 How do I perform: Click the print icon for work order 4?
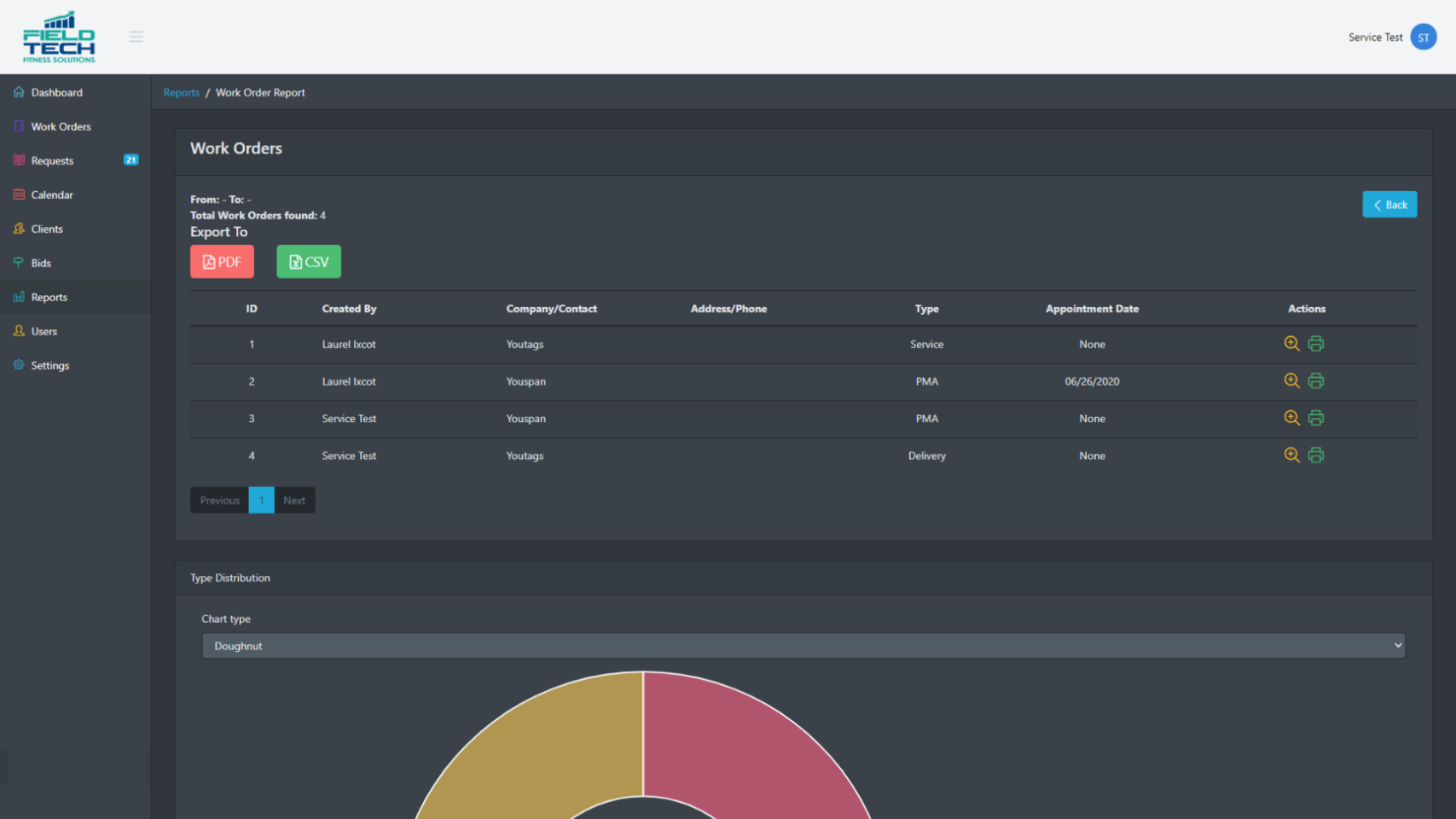[x=1316, y=456]
